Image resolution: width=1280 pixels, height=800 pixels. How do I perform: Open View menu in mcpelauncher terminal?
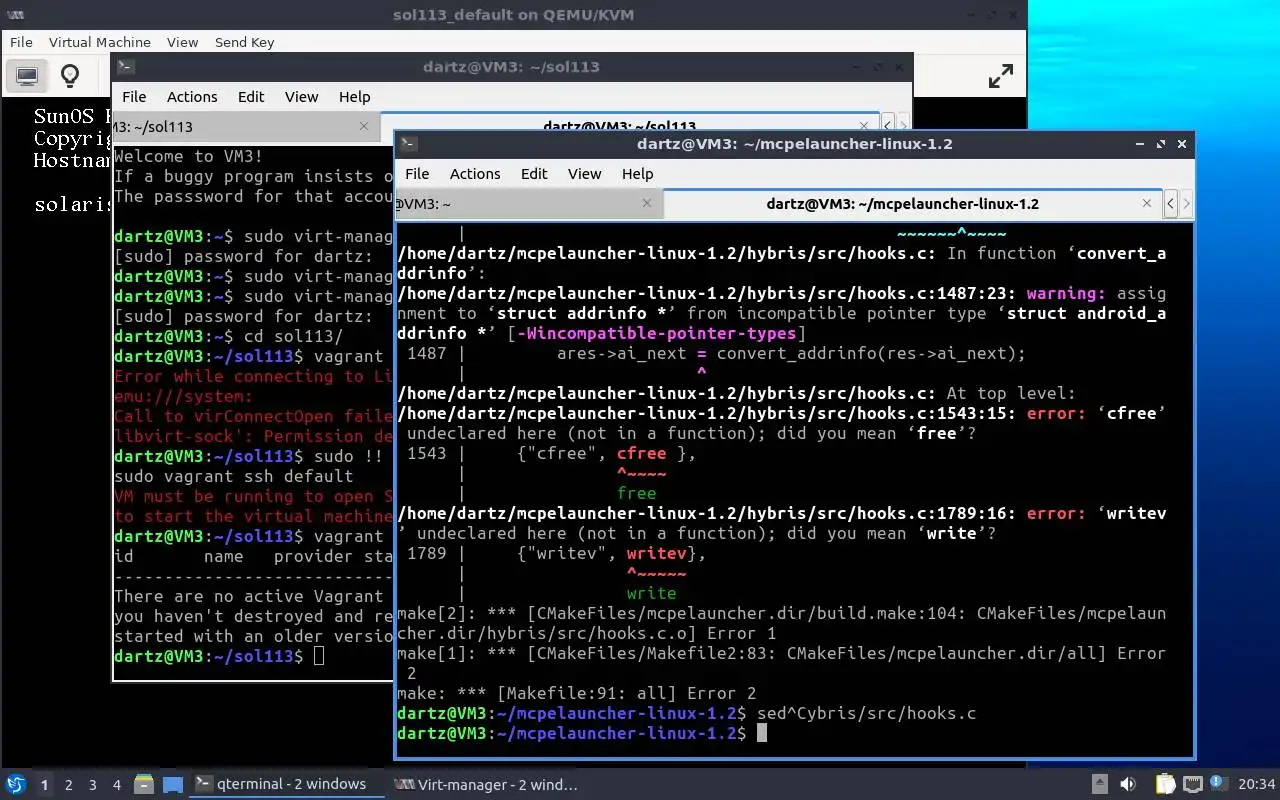tap(585, 173)
